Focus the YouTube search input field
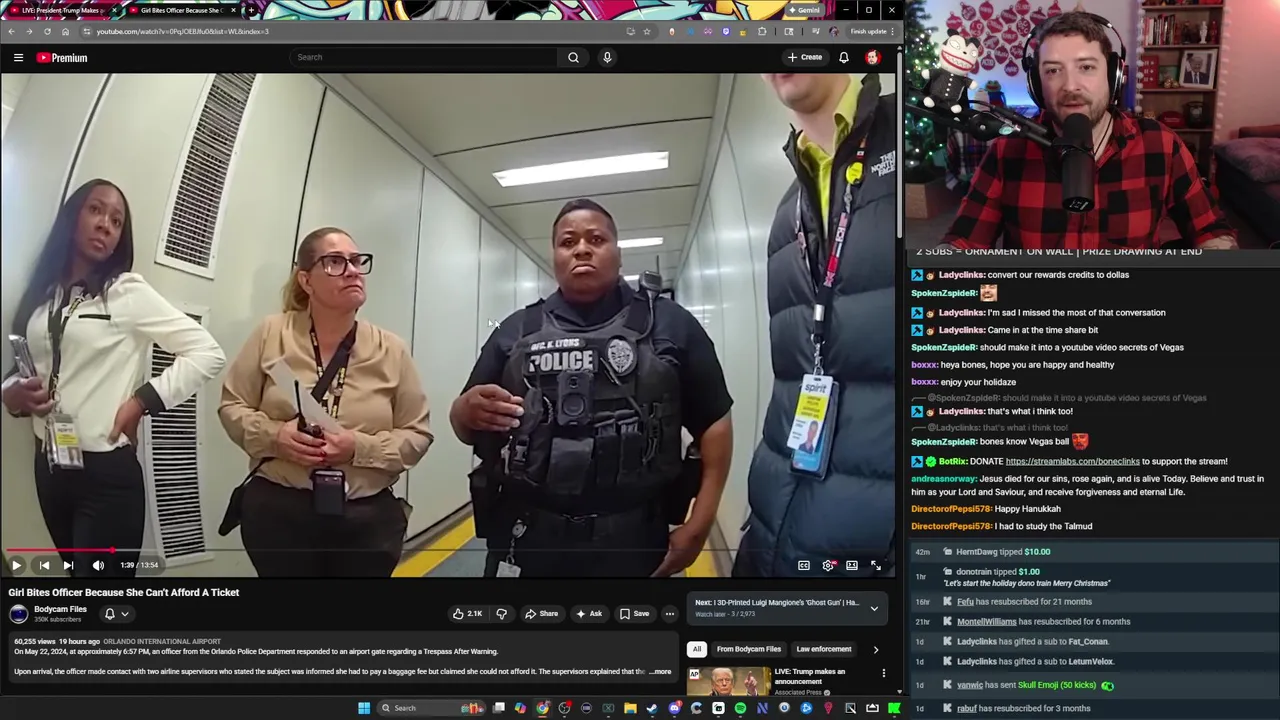Screen dimensions: 1280x720 click(x=422, y=57)
